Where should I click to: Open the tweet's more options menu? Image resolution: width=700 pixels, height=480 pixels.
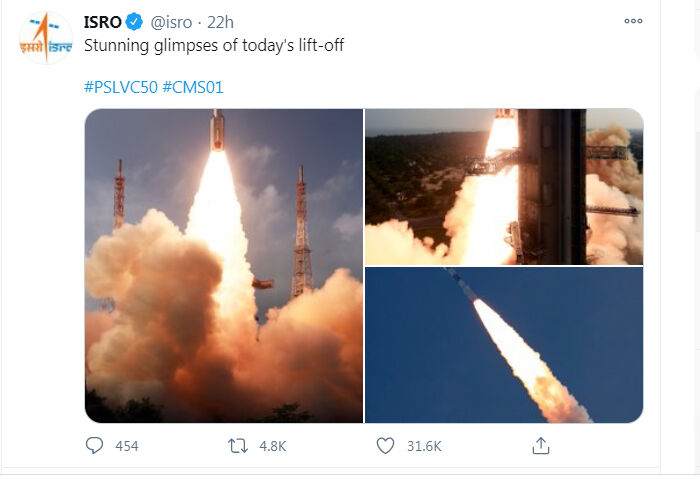point(632,21)
